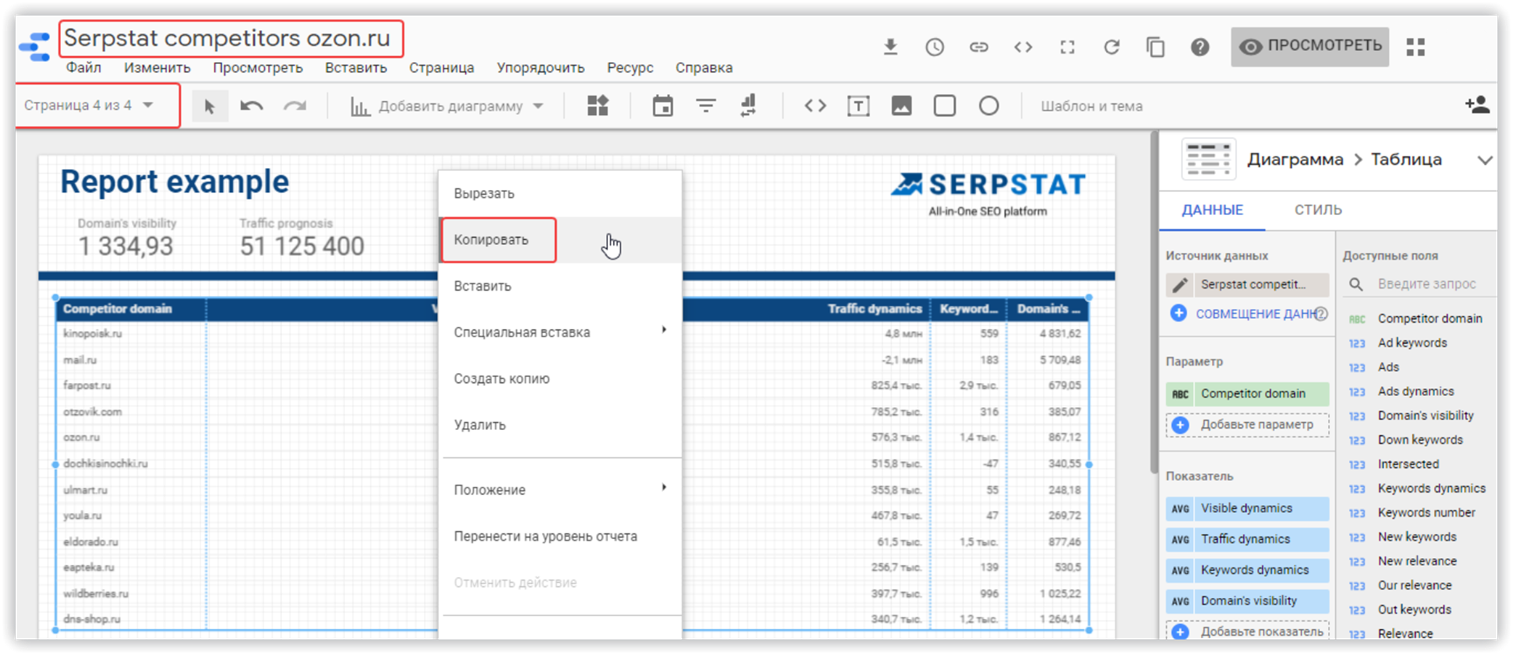Open the Добавить диаграмму dropdown
The width and height of the screenshot is (1513, 655).
tap(447, 106)
